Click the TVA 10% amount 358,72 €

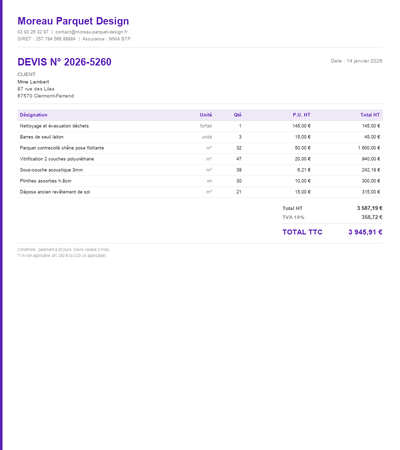372,217
